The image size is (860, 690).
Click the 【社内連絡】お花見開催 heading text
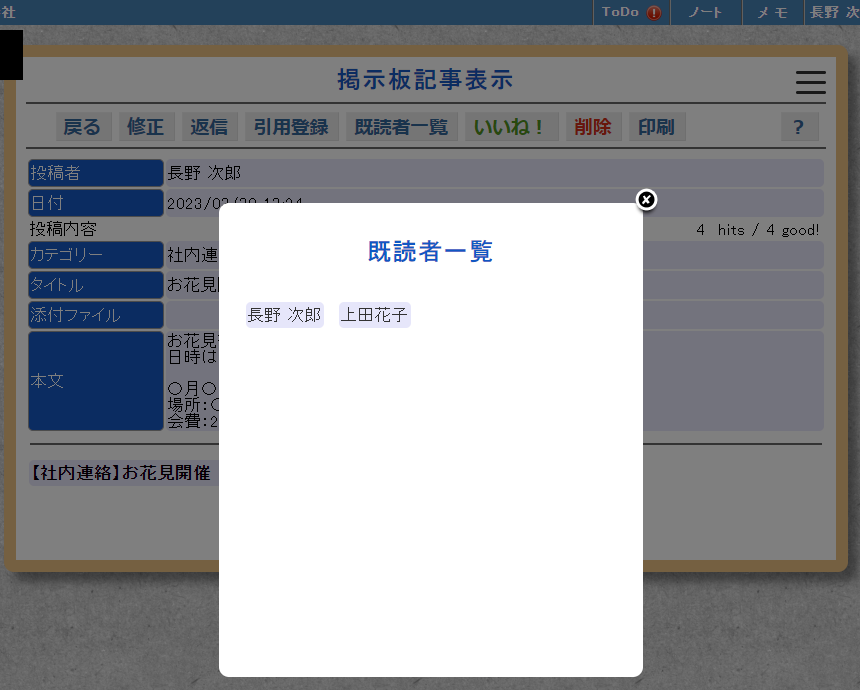coord(122,473)
